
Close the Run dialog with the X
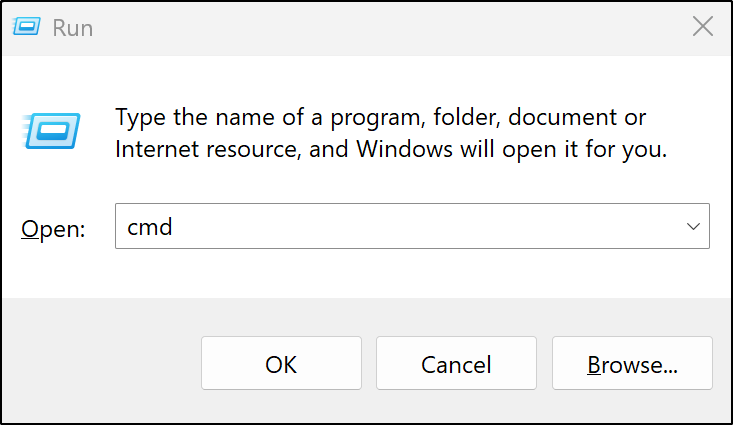(703, 26)
